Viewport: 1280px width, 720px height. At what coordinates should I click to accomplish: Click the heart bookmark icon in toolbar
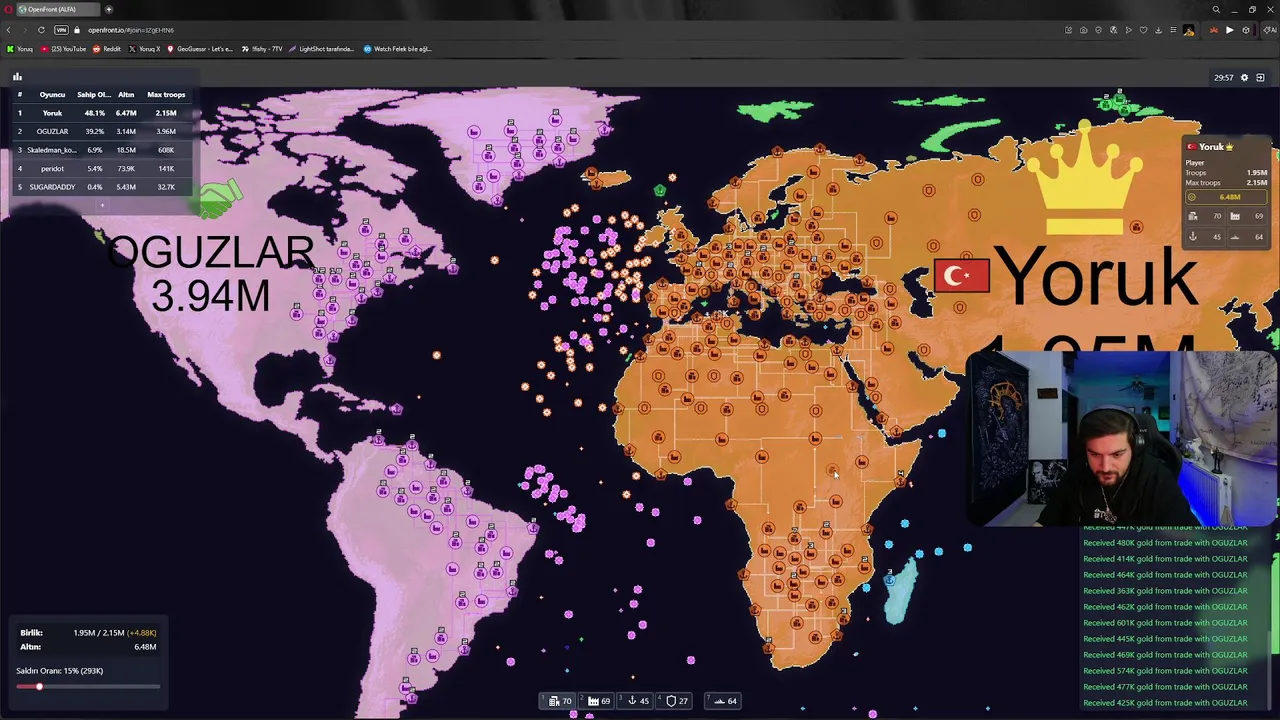coord(1143,30)
